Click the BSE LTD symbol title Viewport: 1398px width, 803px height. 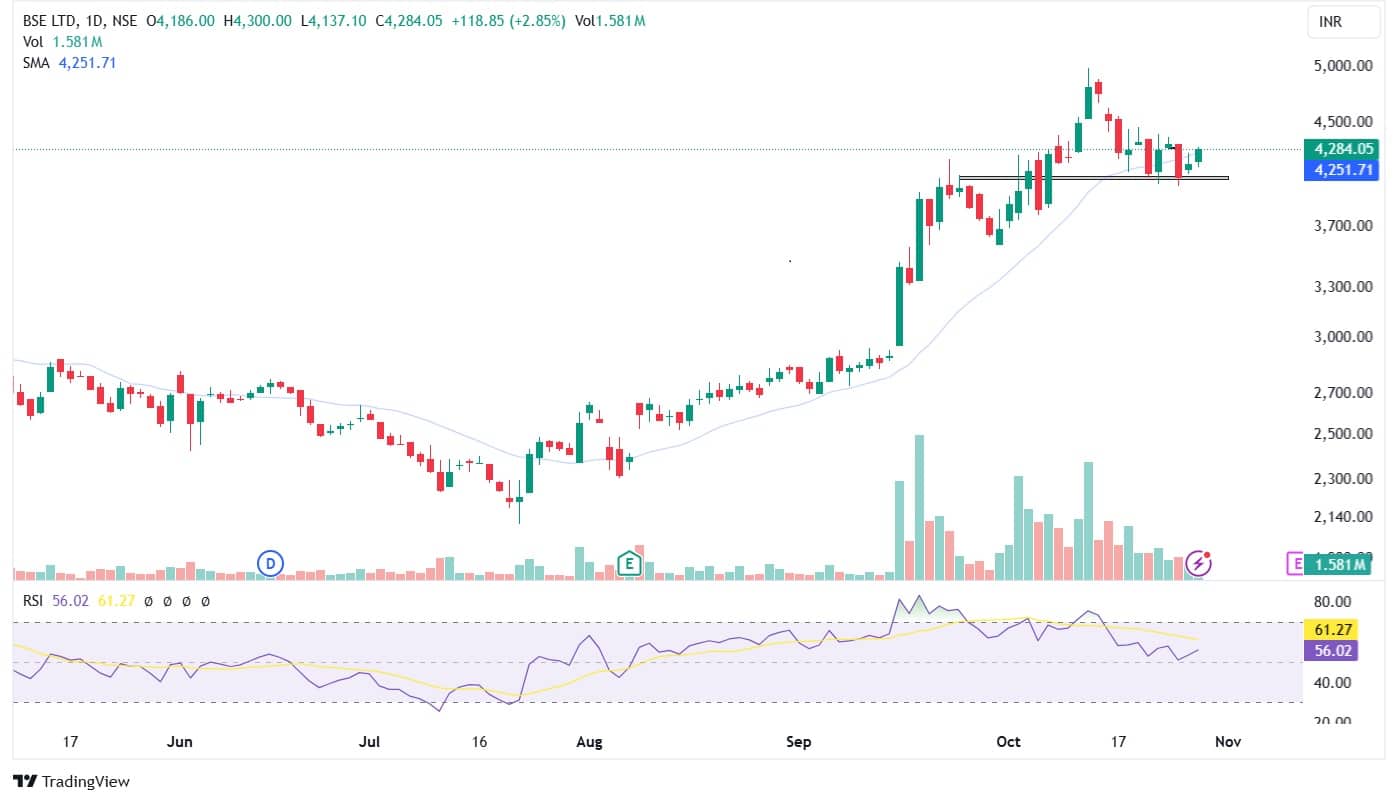pyautogui.click(x=52, y=21)
